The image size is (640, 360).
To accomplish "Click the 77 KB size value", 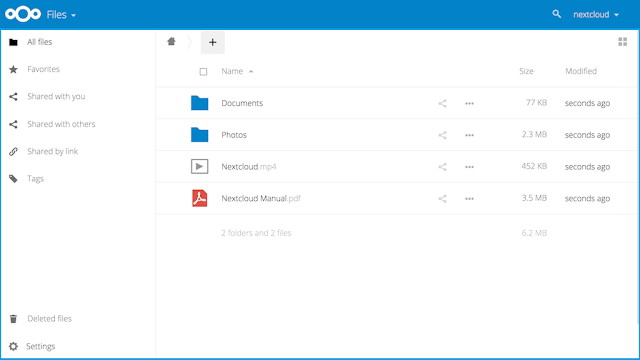I will [536, 102].
